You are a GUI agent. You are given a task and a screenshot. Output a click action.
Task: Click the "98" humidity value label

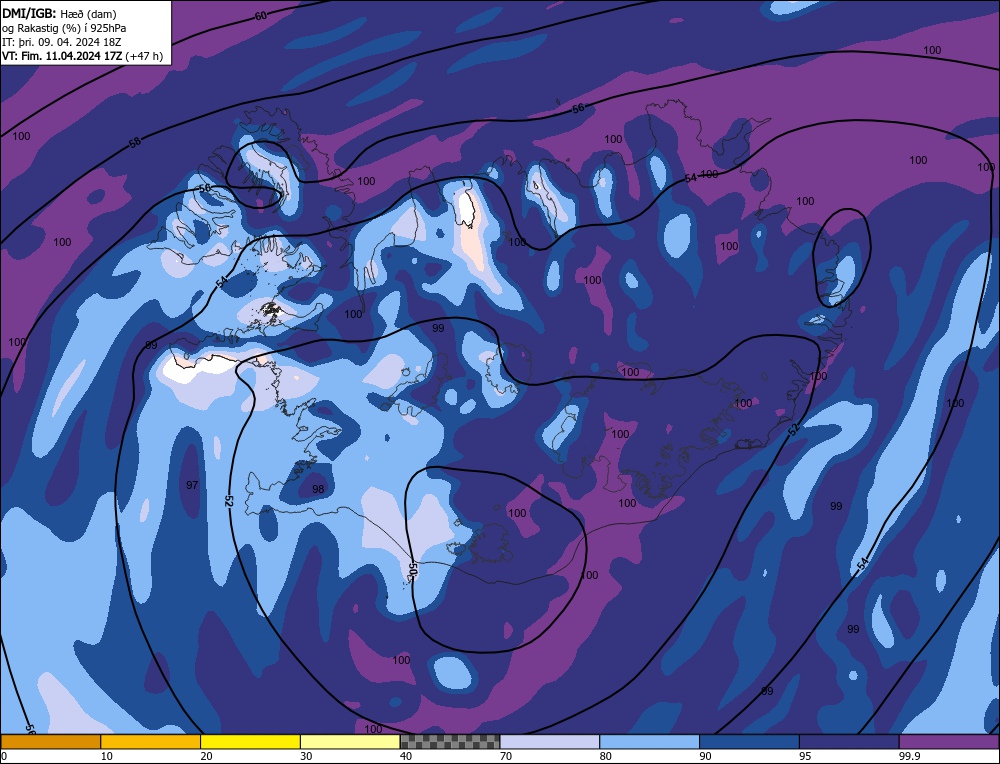318,489
